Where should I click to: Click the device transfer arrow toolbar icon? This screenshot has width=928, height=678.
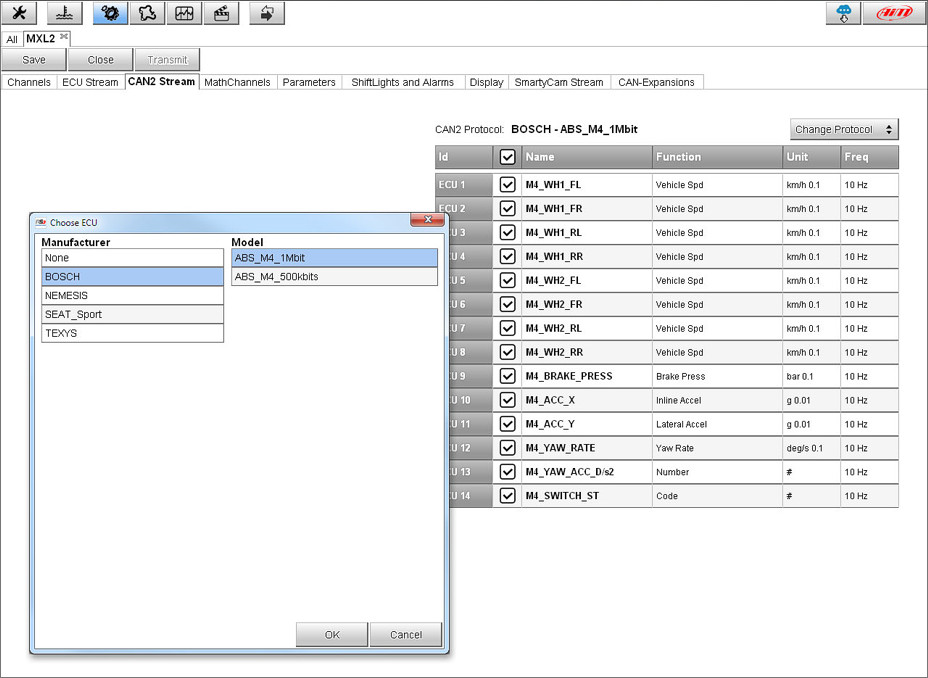267,13
